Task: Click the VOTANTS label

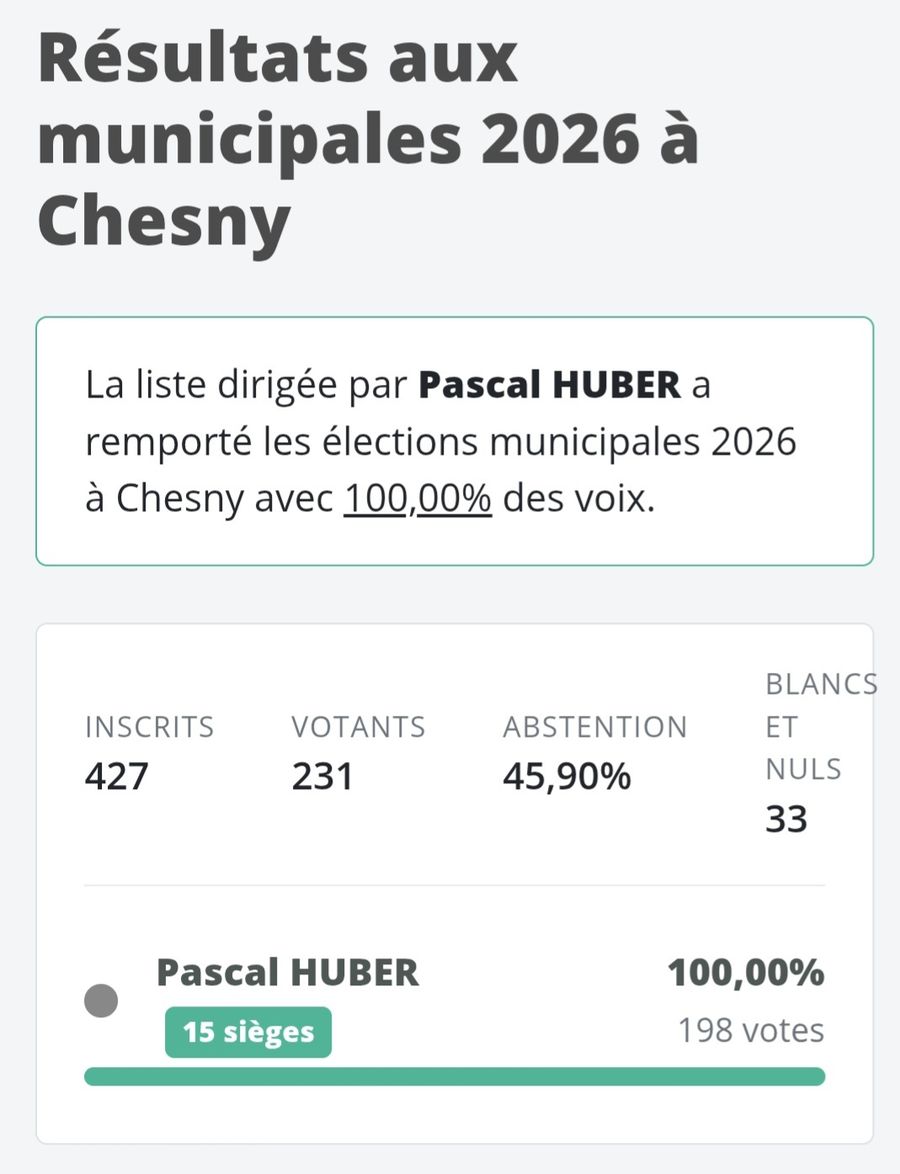Action: coord(358,727)
